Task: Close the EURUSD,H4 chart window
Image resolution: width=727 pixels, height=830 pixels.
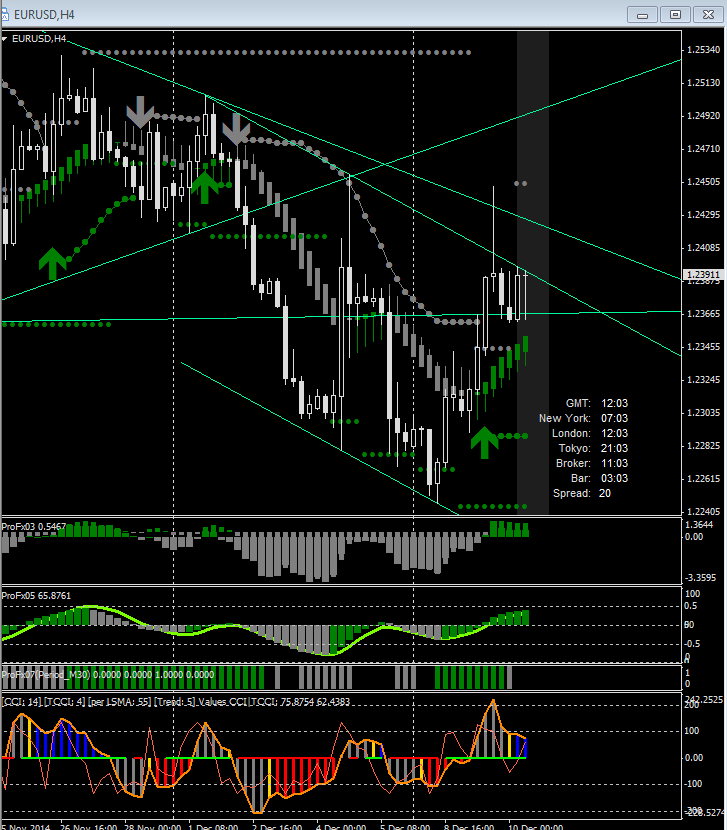Action: click(x=706, y=14)
